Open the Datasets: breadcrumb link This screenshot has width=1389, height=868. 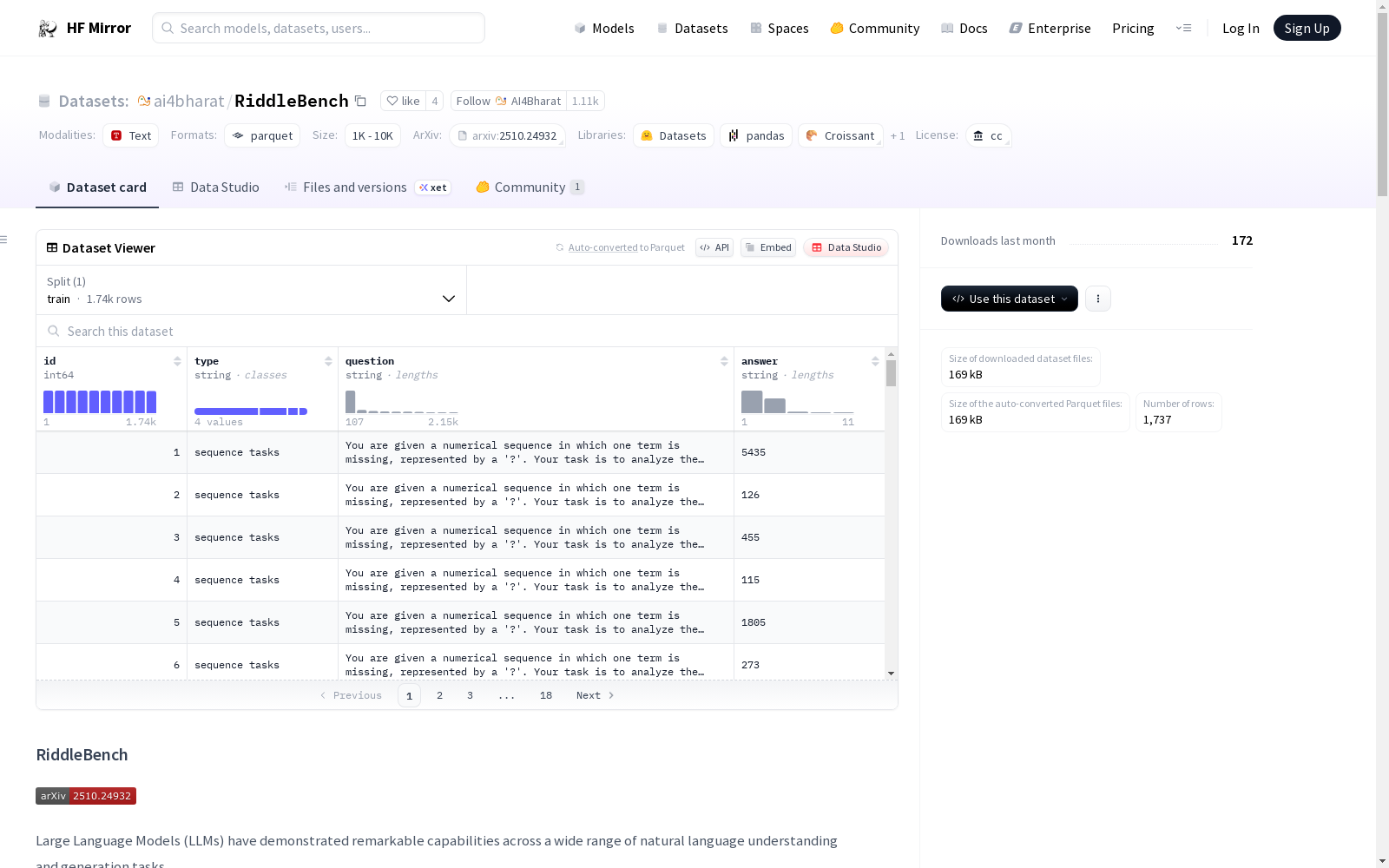point(93,101)
